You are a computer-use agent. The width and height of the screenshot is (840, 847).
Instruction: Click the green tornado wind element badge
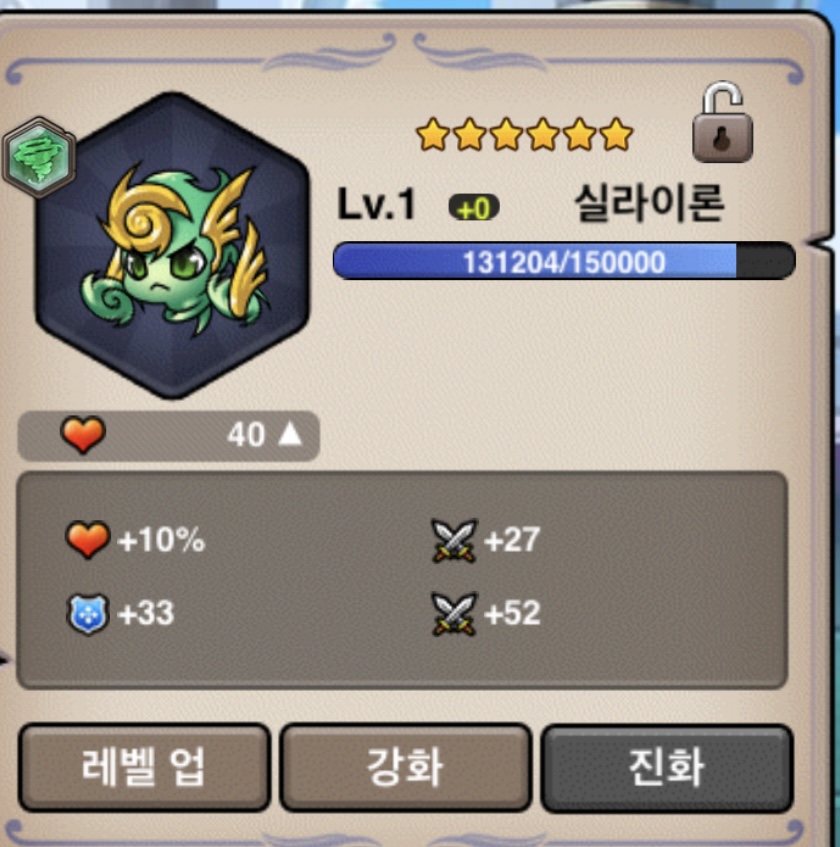coord(39,157)
